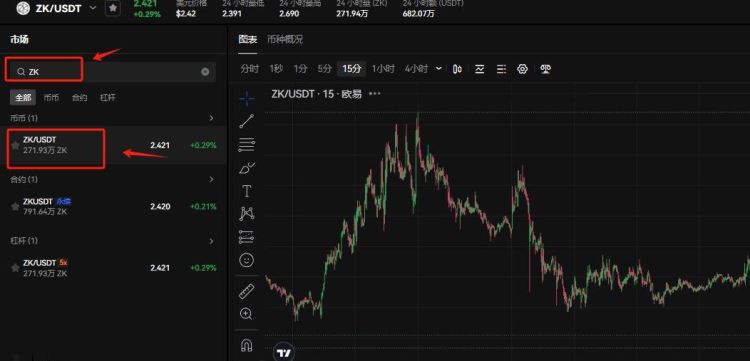Select the crosshair cursor tool

coord(247,98)
